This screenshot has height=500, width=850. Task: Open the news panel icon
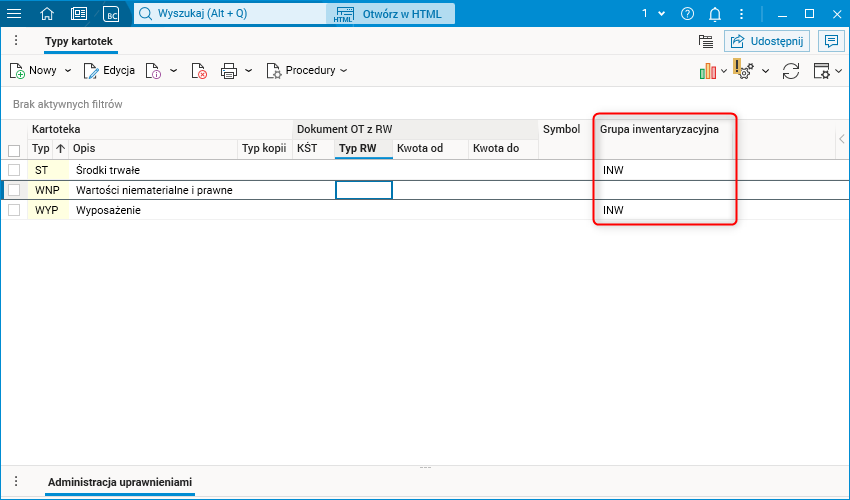coord(79,14)
